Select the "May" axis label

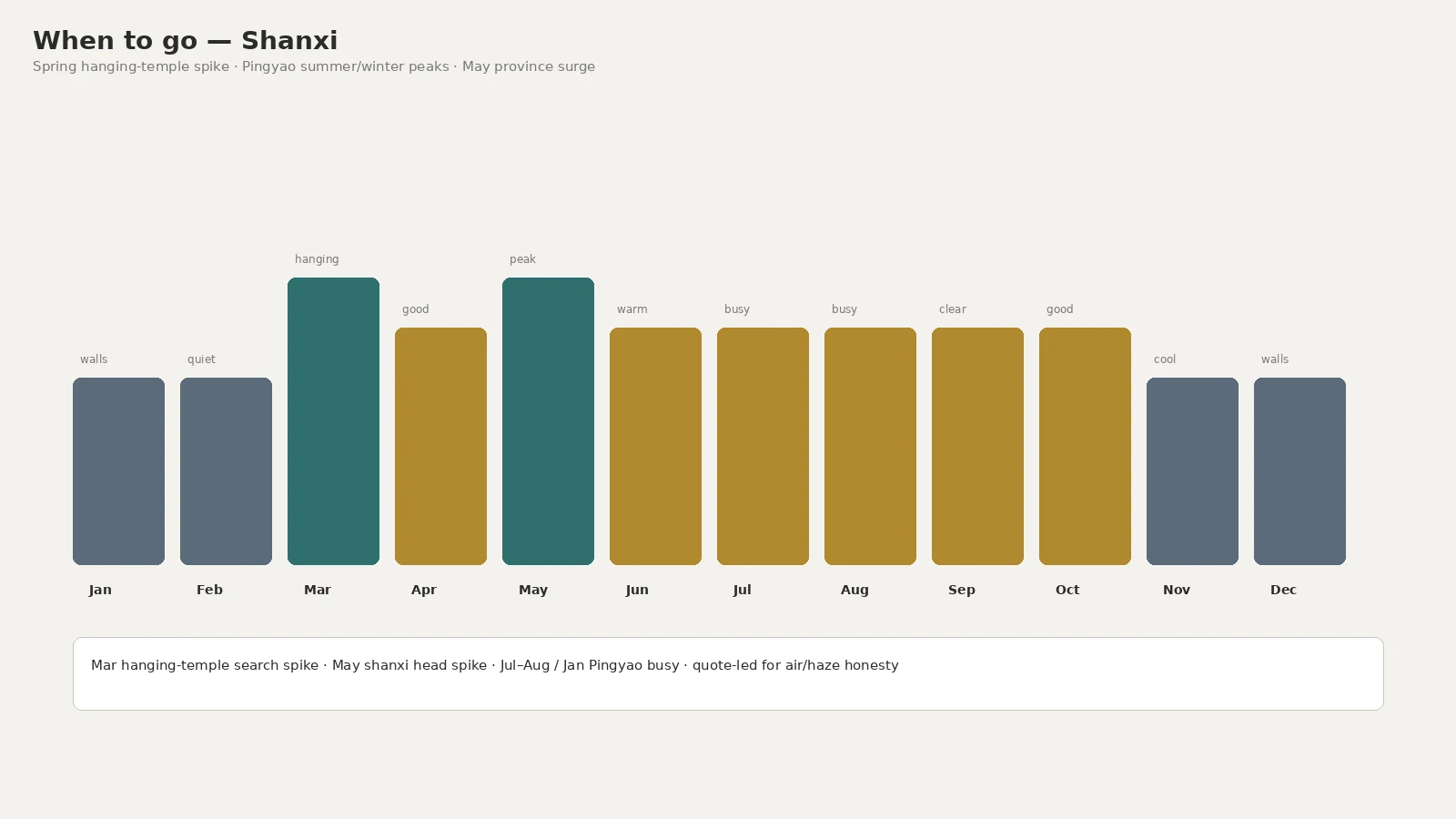[533, 590]
